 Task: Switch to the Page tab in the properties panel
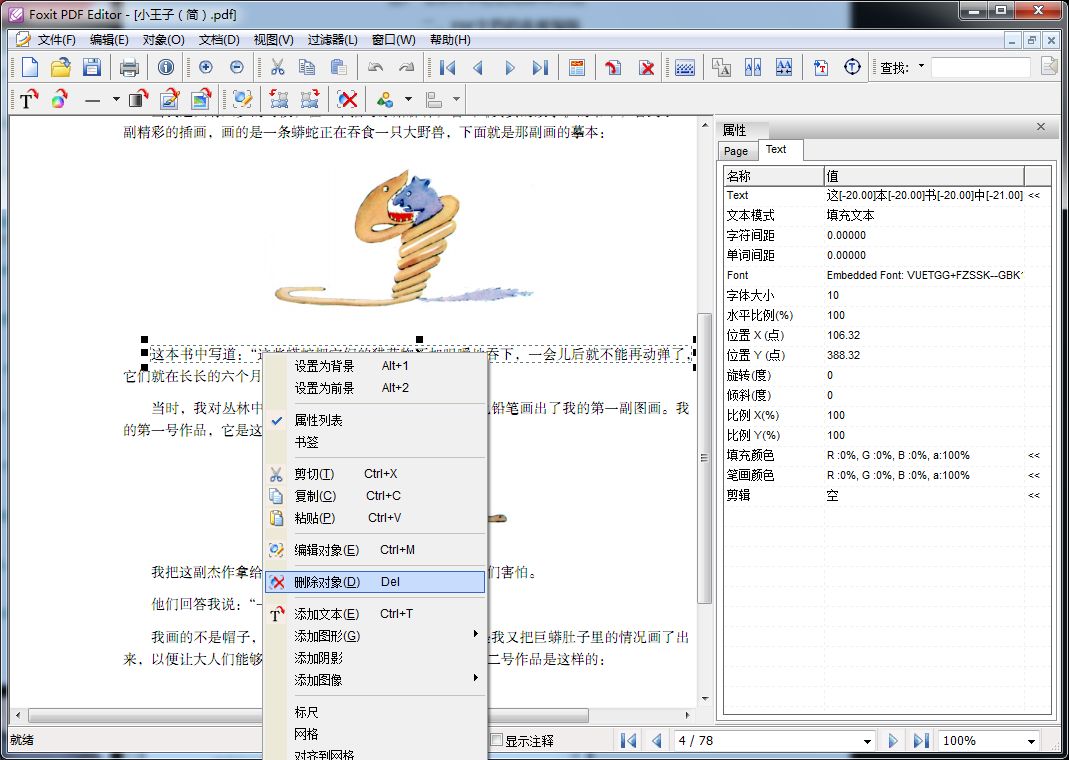737,150
